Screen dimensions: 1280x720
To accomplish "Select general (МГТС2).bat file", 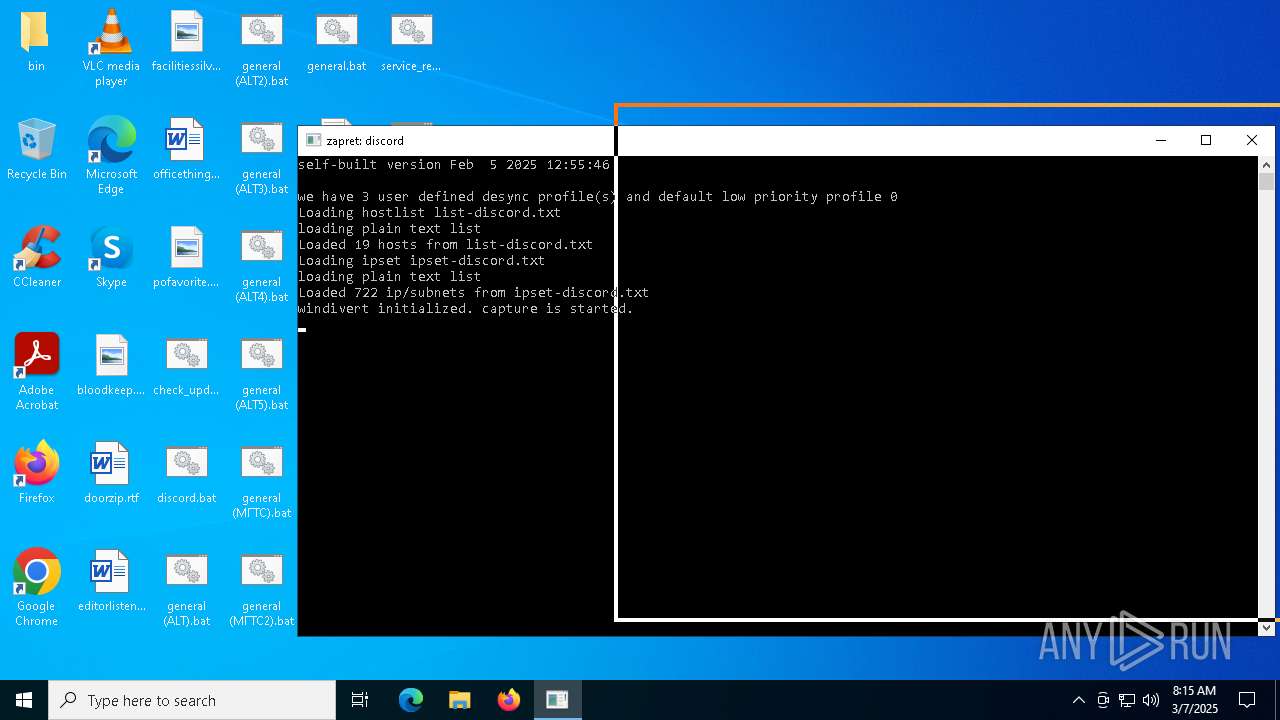I will 261,587.
